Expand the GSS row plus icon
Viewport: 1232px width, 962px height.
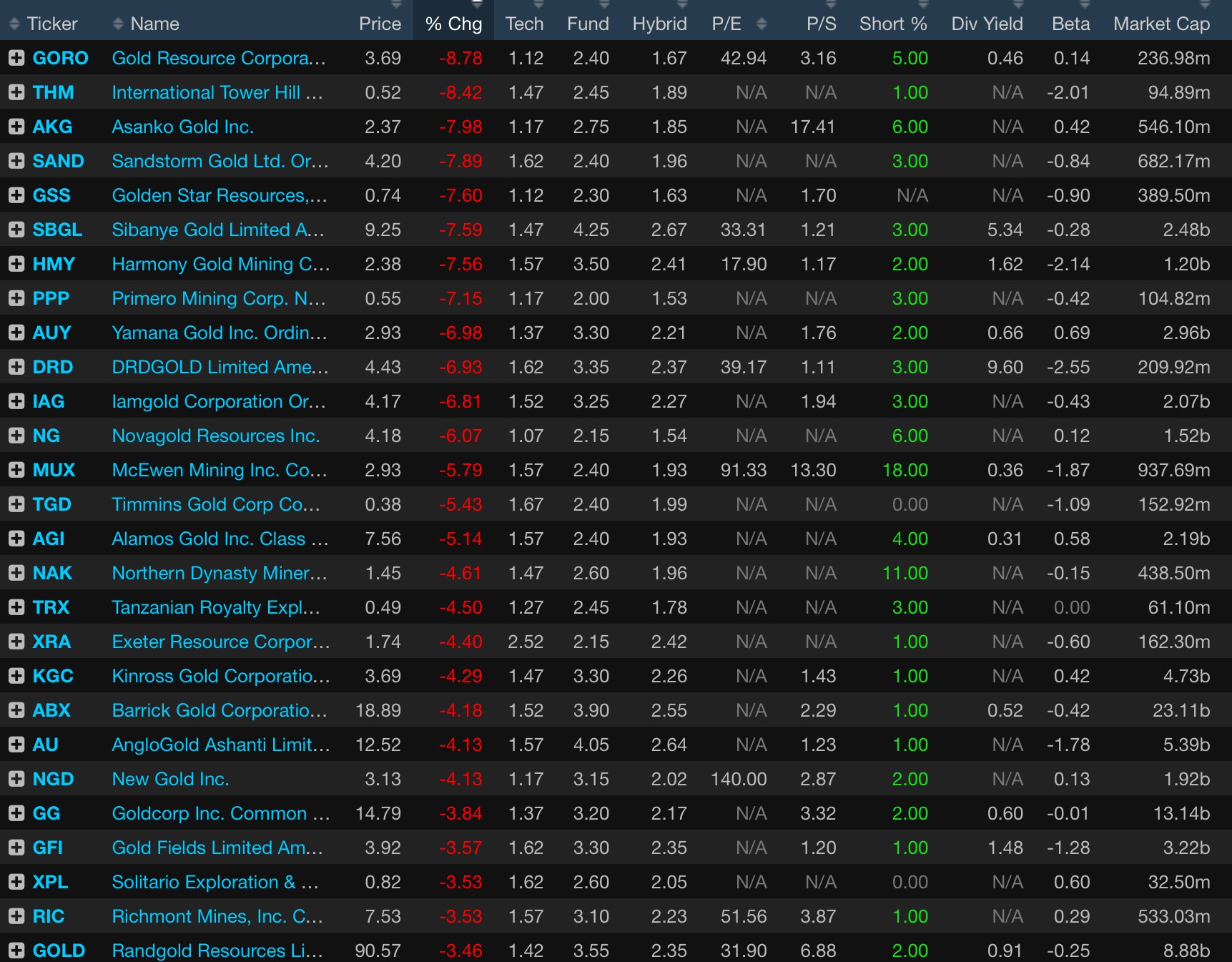16,195
